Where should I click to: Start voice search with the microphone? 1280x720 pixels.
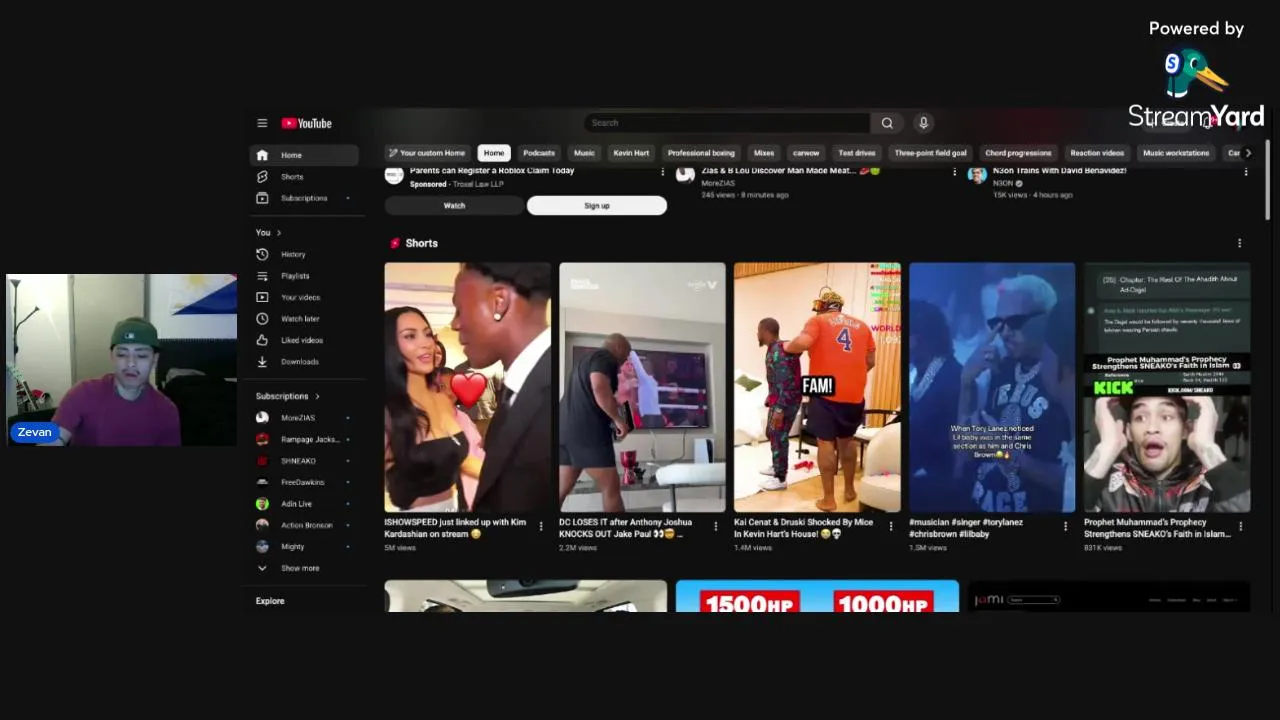click(x=923, y=123)
